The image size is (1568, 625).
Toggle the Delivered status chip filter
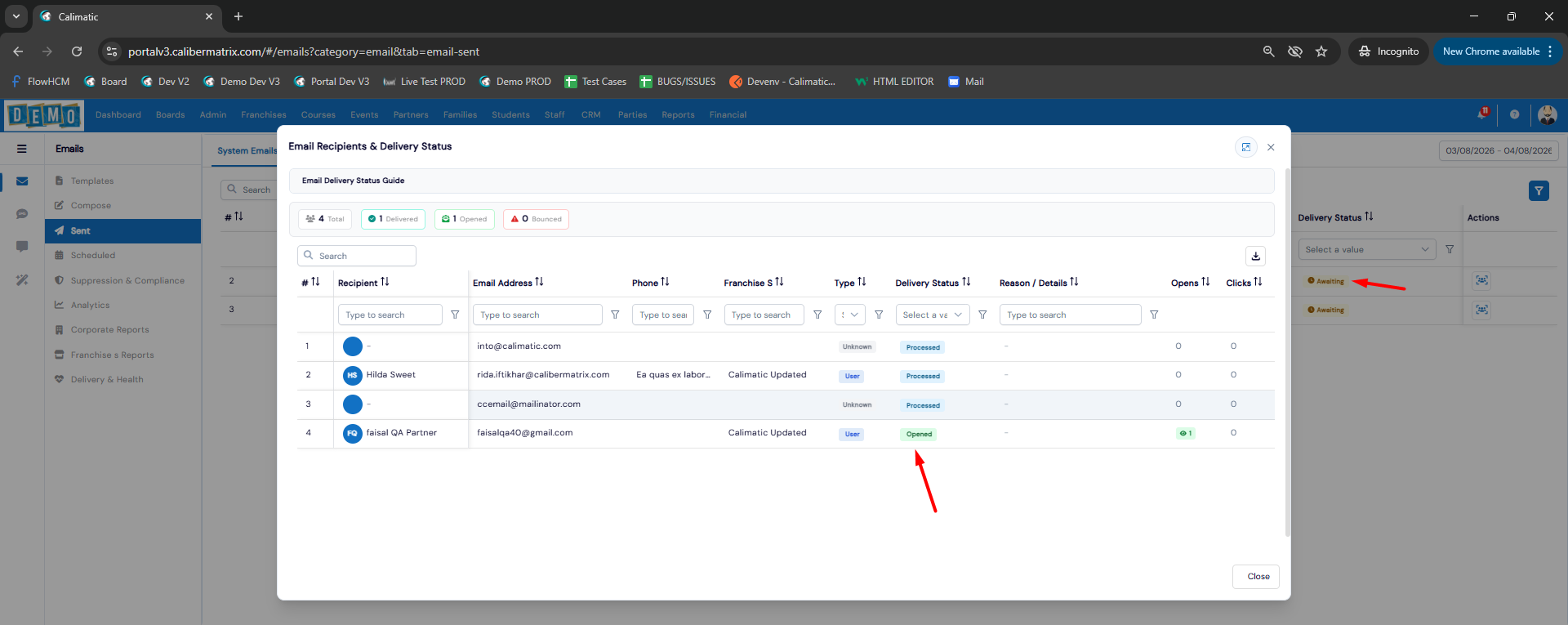click(393, 219)
